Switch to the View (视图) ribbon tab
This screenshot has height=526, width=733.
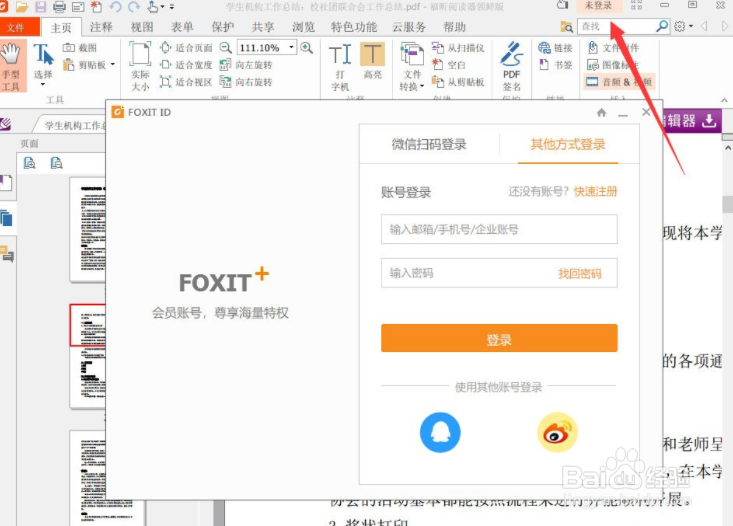[142, 27]
